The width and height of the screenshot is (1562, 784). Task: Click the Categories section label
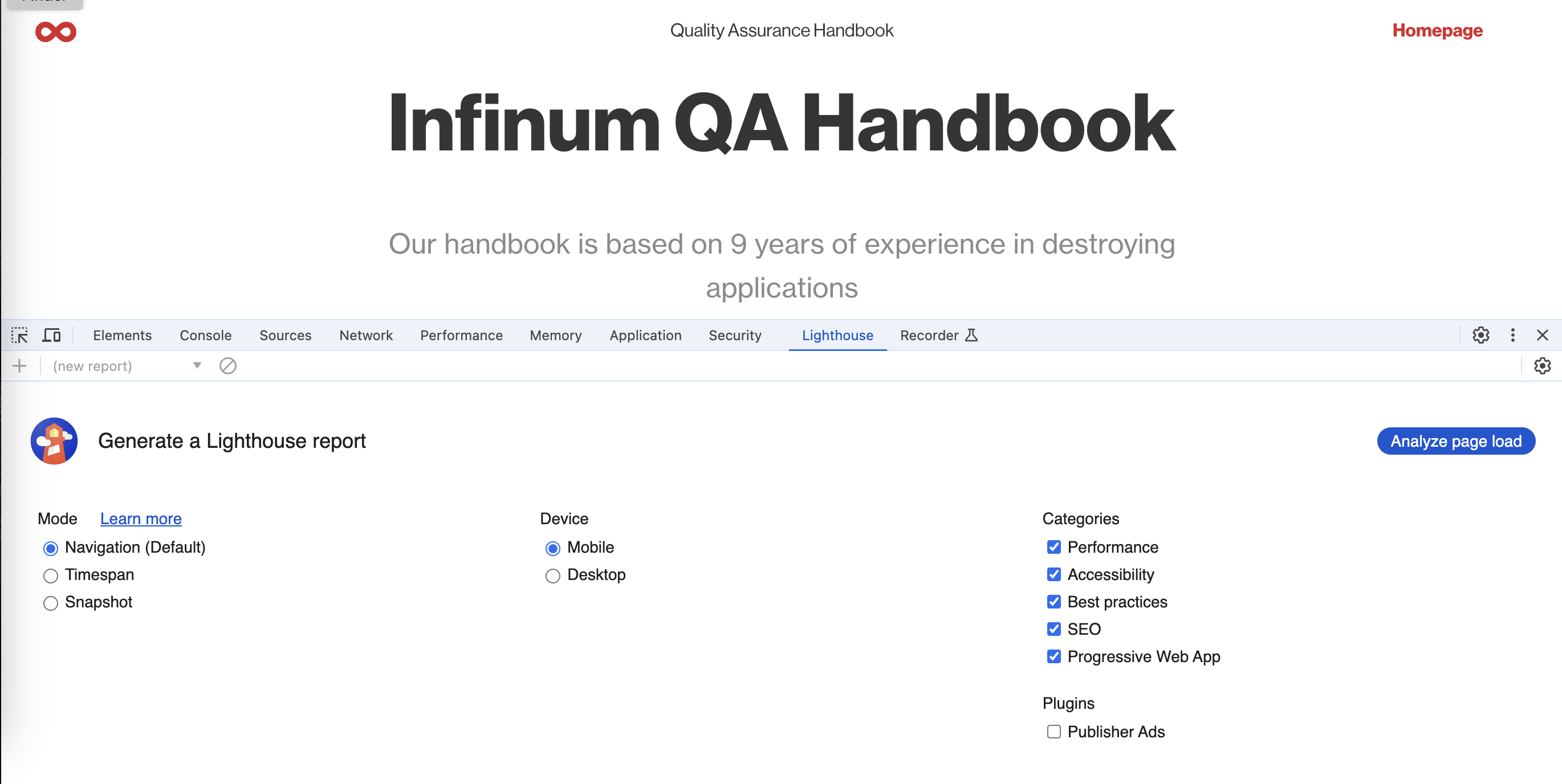pos(1080,518)
